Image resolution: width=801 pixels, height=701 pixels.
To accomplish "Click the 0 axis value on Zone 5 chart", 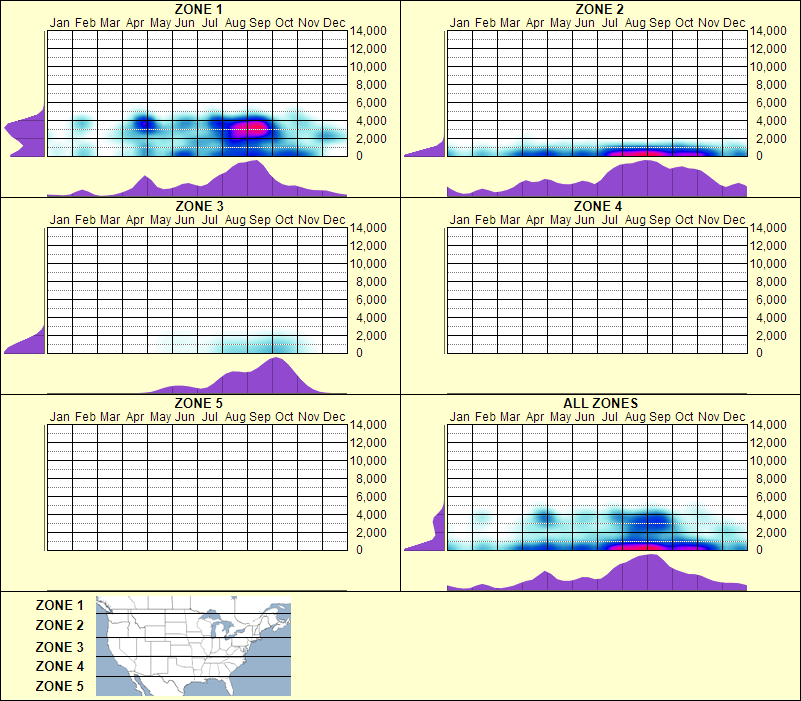I will [360, 549].
